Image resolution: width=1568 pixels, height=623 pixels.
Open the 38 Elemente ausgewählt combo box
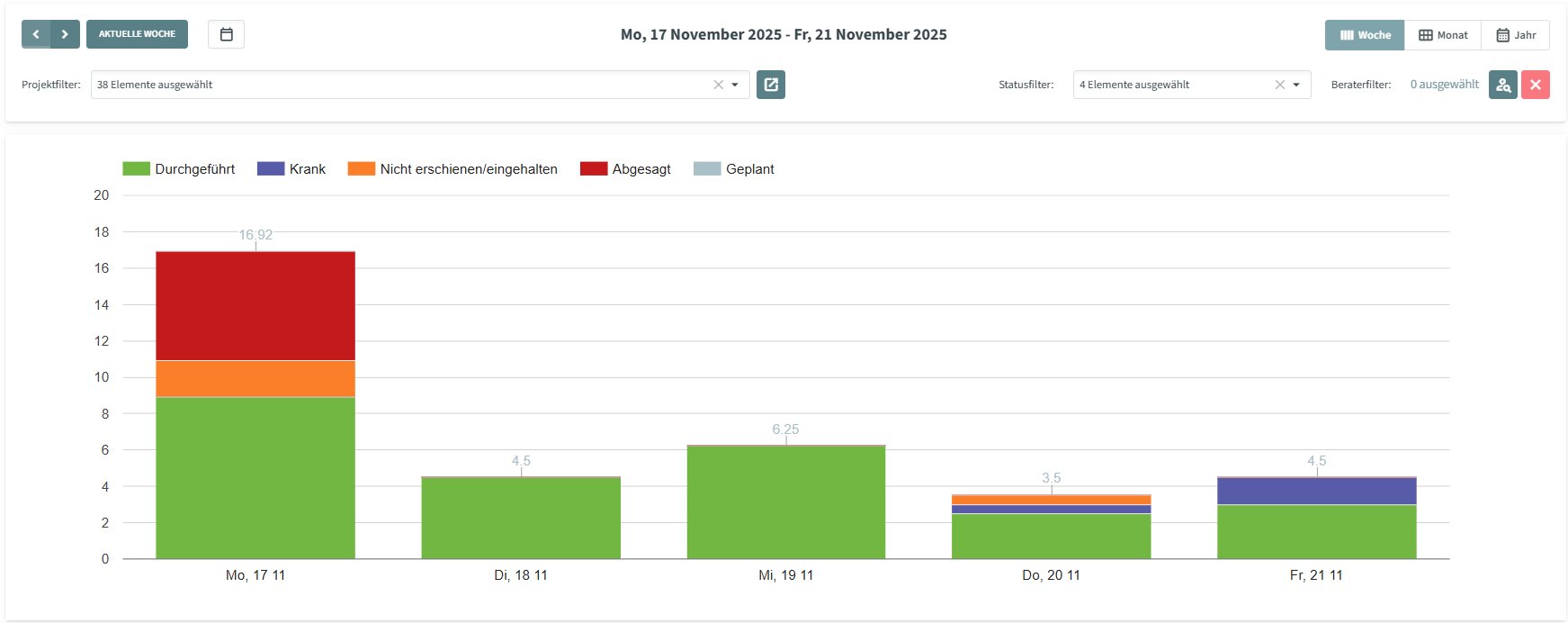[x=396, y=85]
